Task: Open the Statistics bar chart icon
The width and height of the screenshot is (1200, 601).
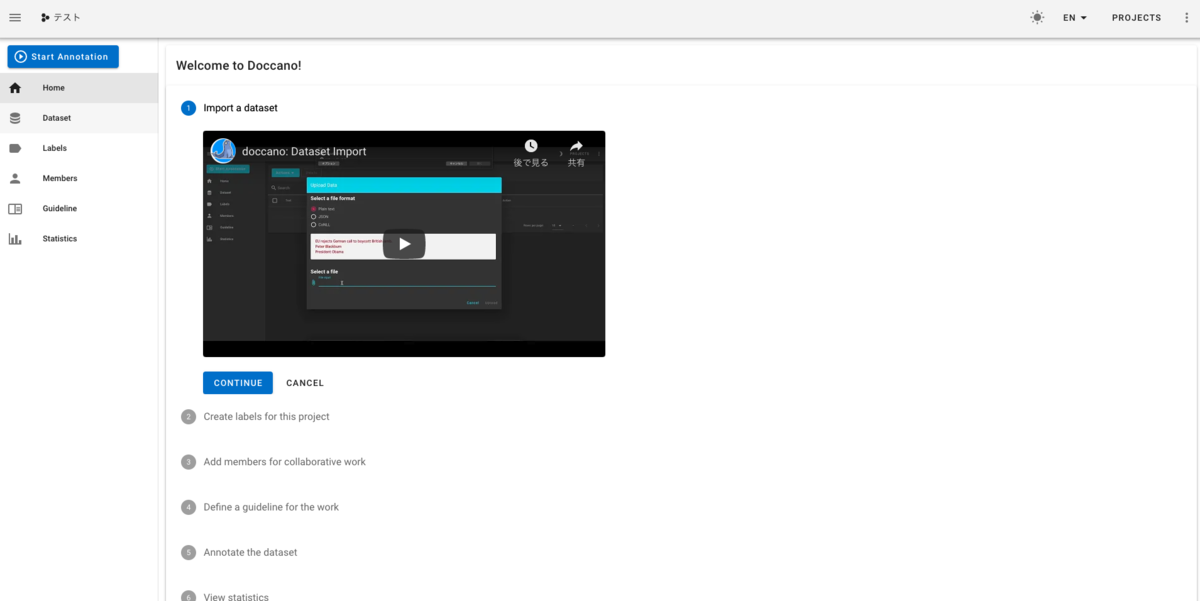Action: (15, 238)
